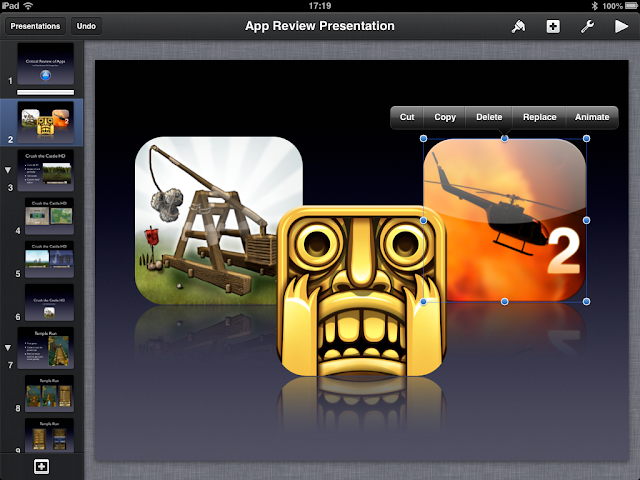The width and height of the screenshot is (640, 480).
Task: Select slide 3 Crush the Castle HD thumbnail
Action: (45, 170)
